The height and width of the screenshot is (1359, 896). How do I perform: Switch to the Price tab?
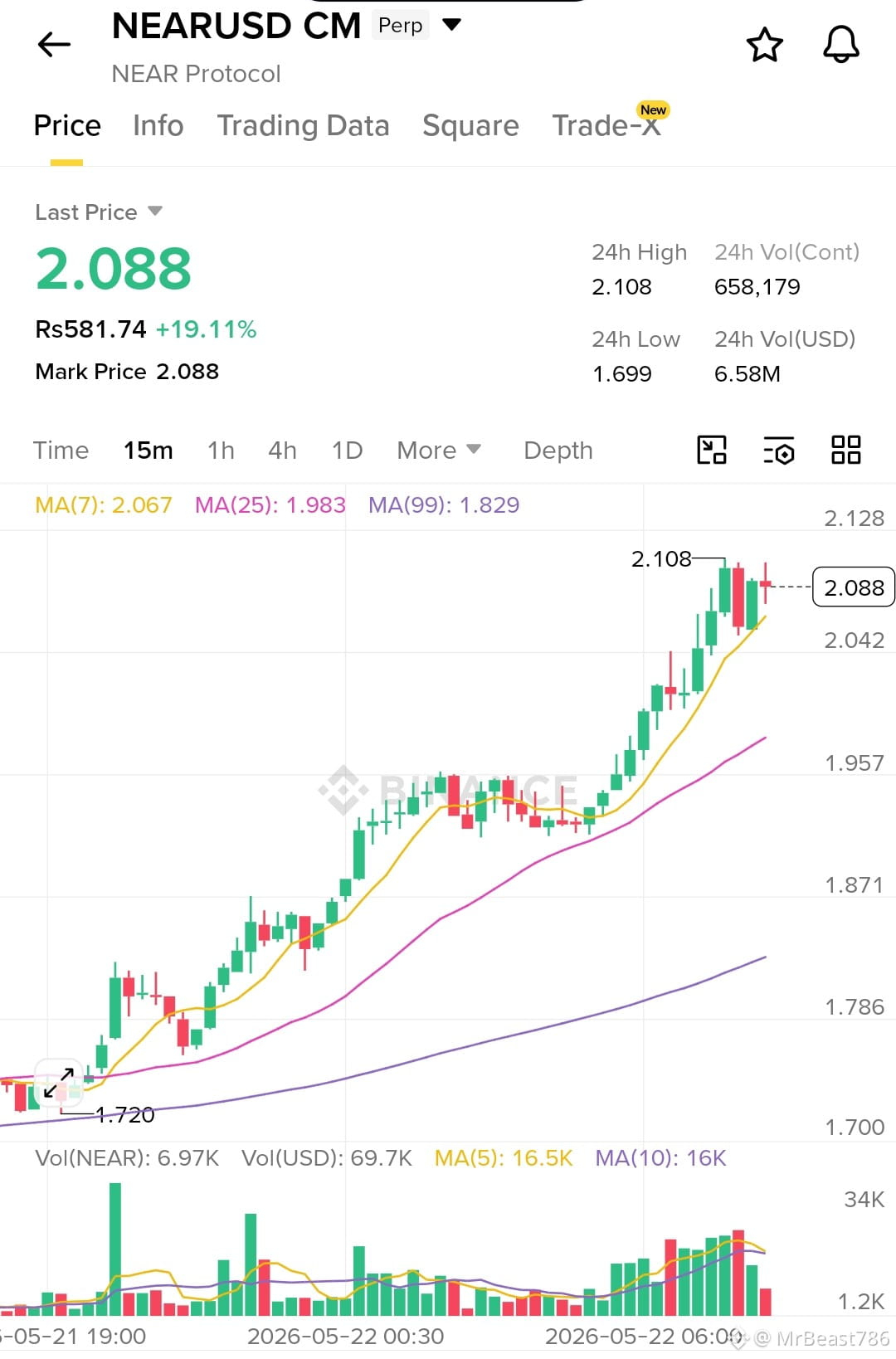tap(67, 125)
